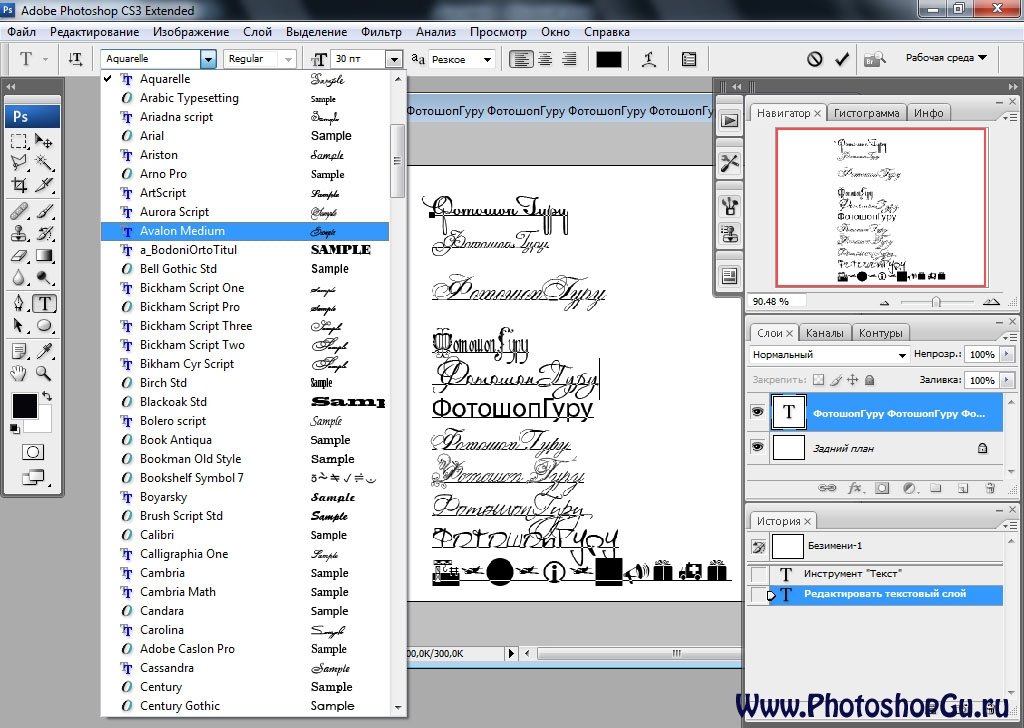Open character and paragraph palette toggle
The image size is (1024, 728).
(689, 59)
